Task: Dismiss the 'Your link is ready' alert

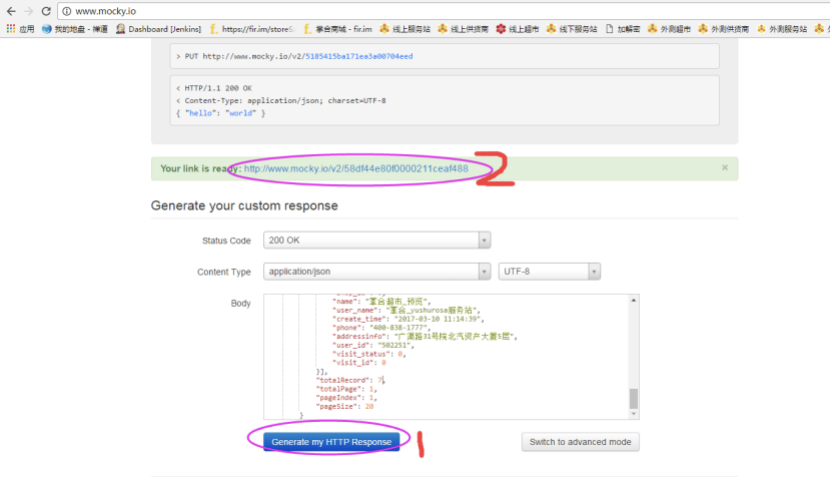Action: click(x=724, y=168)
